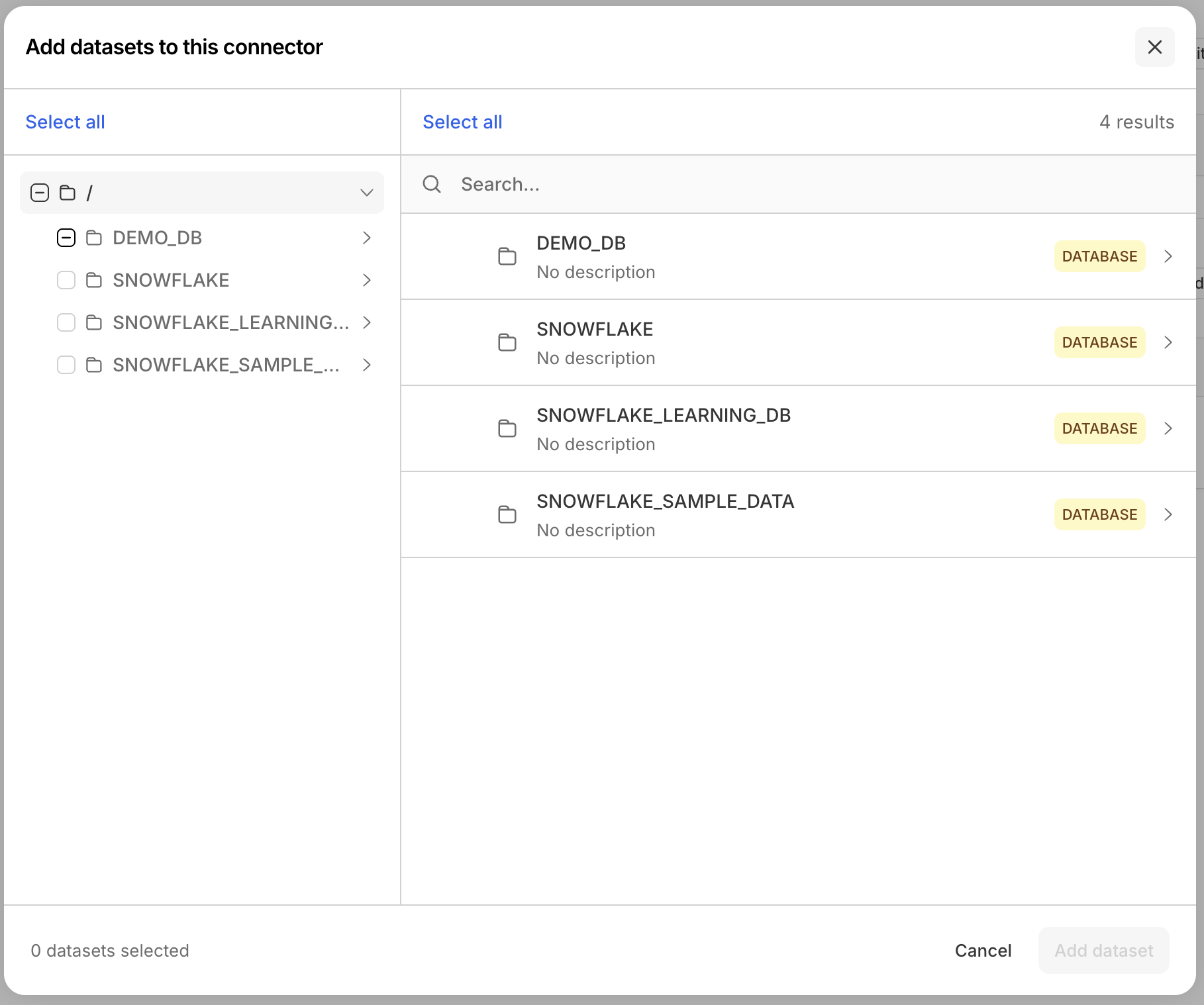Click the 0 datasets selected text
1204x1005 pixels.
pyautogui.click(x=110, y=951)
